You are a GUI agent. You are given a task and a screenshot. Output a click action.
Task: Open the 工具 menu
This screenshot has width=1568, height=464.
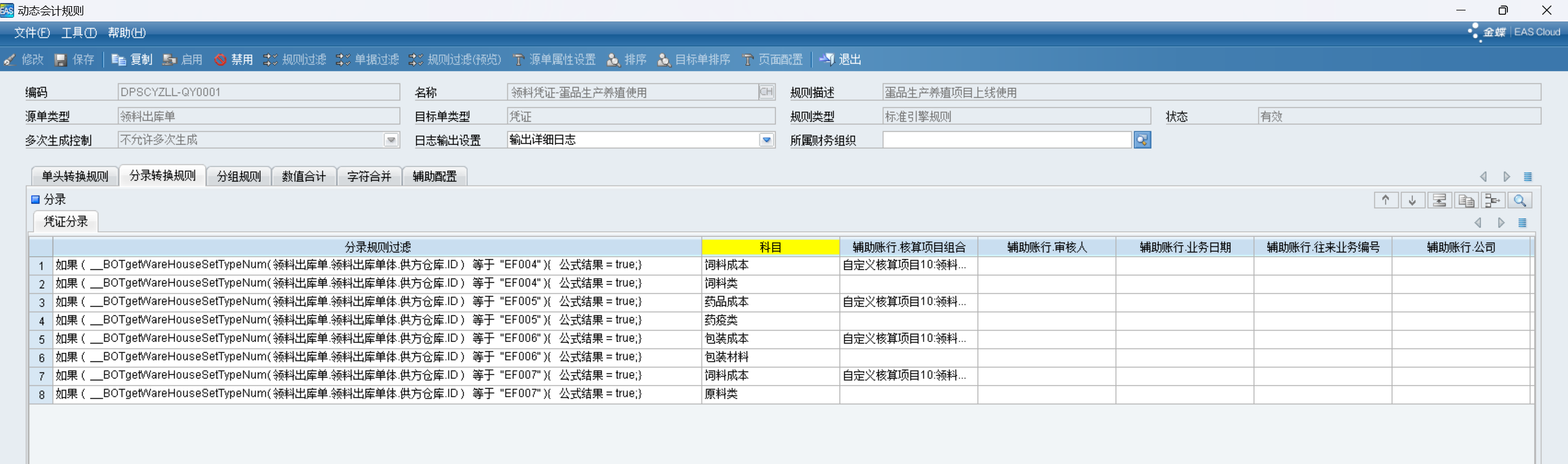[79, 33]
